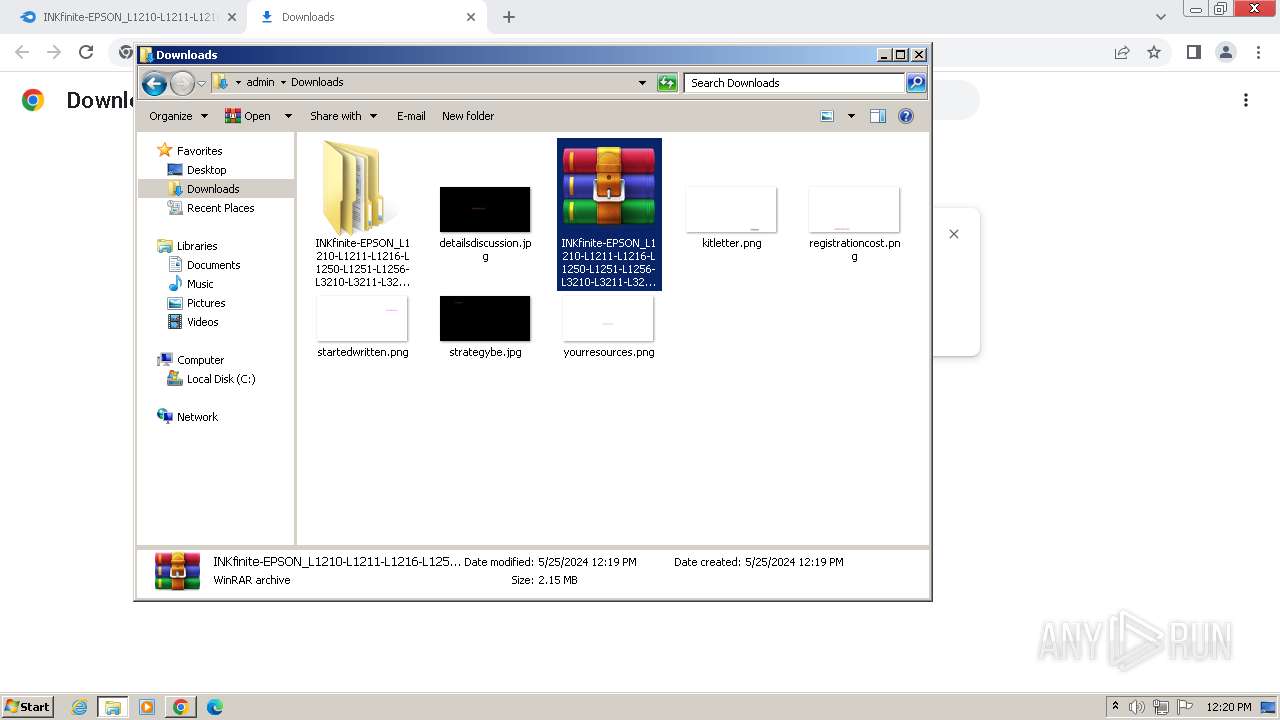
Task: Toggle the preview pane icon
Action: pos(878,116)
